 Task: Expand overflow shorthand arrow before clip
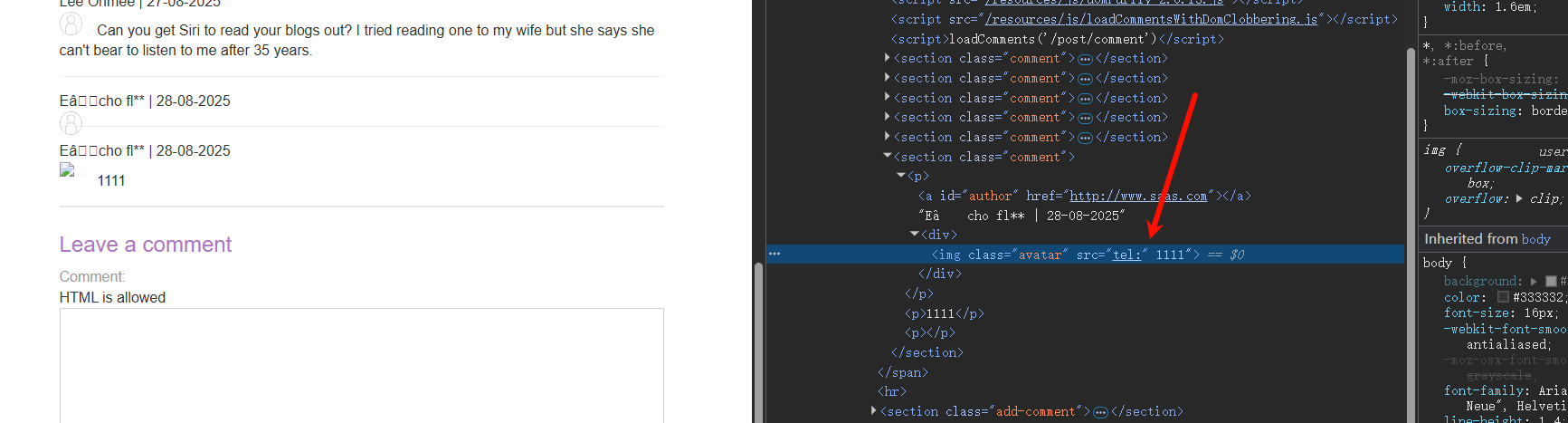1519,198
